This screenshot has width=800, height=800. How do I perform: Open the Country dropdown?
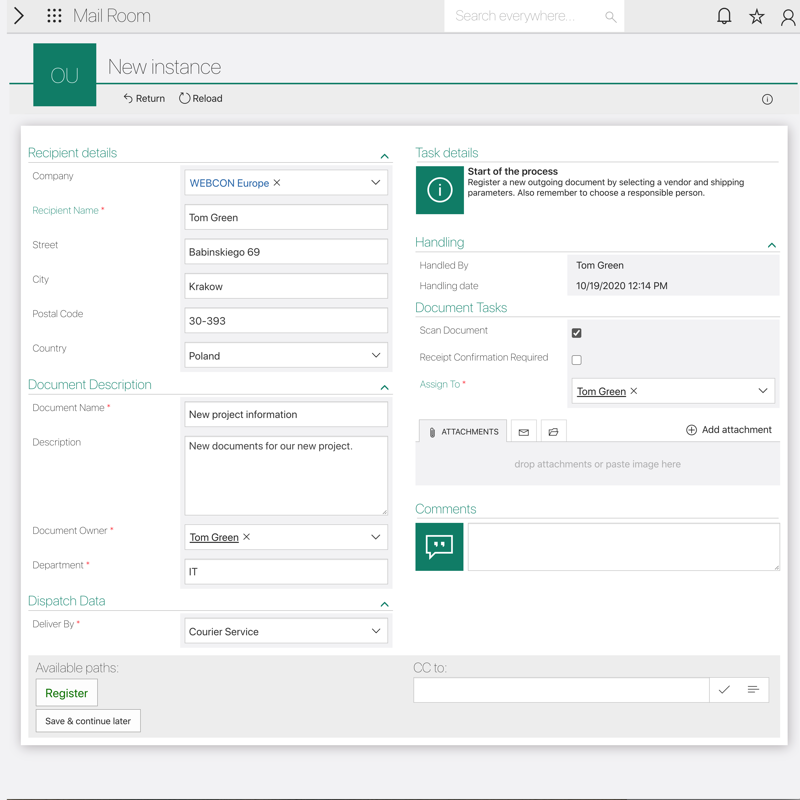point(376,356)
